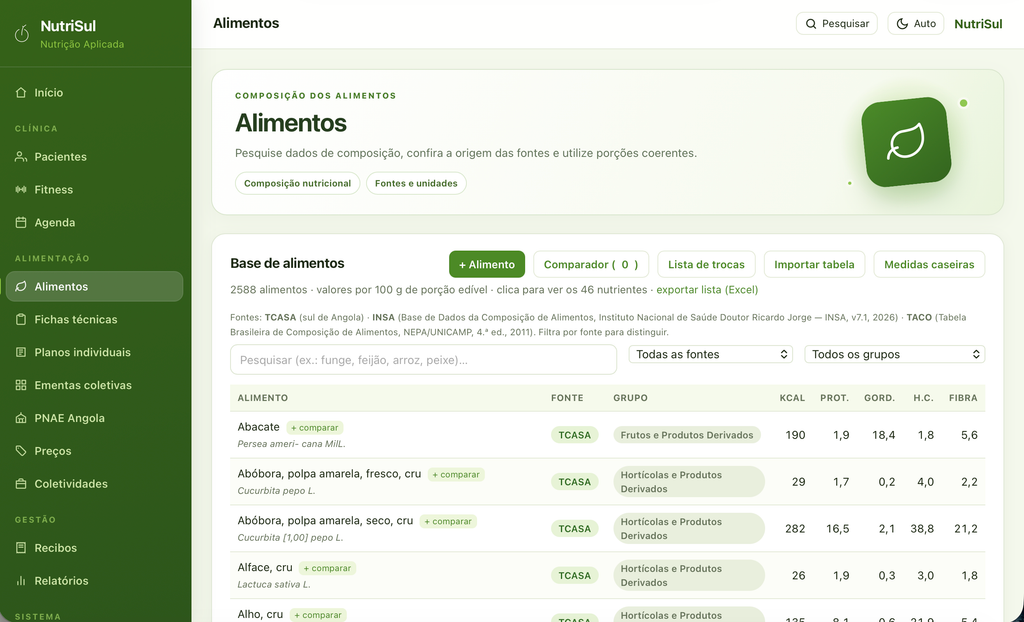
Task: Open the Lista de trocas button
Action: coord(706,265)
